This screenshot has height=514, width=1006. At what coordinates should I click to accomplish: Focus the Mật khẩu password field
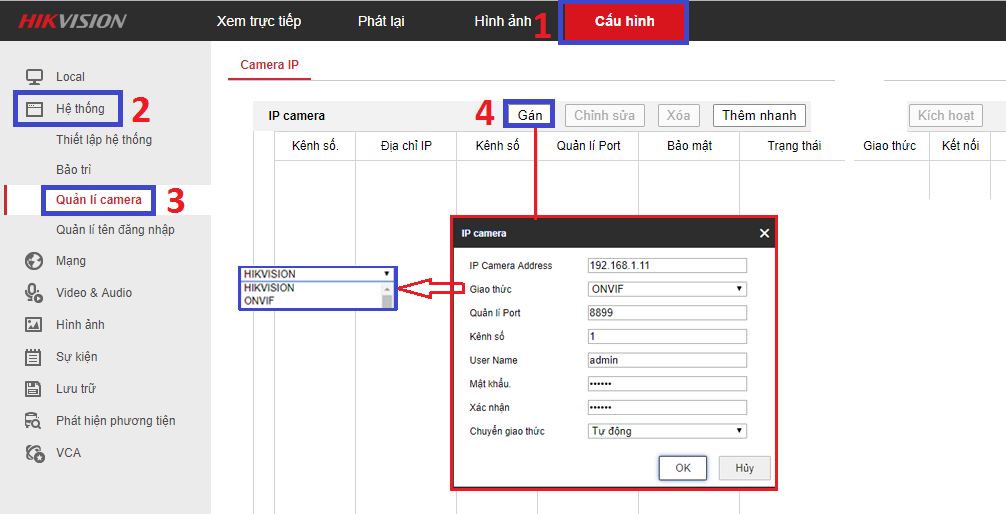tap(667, 384)
